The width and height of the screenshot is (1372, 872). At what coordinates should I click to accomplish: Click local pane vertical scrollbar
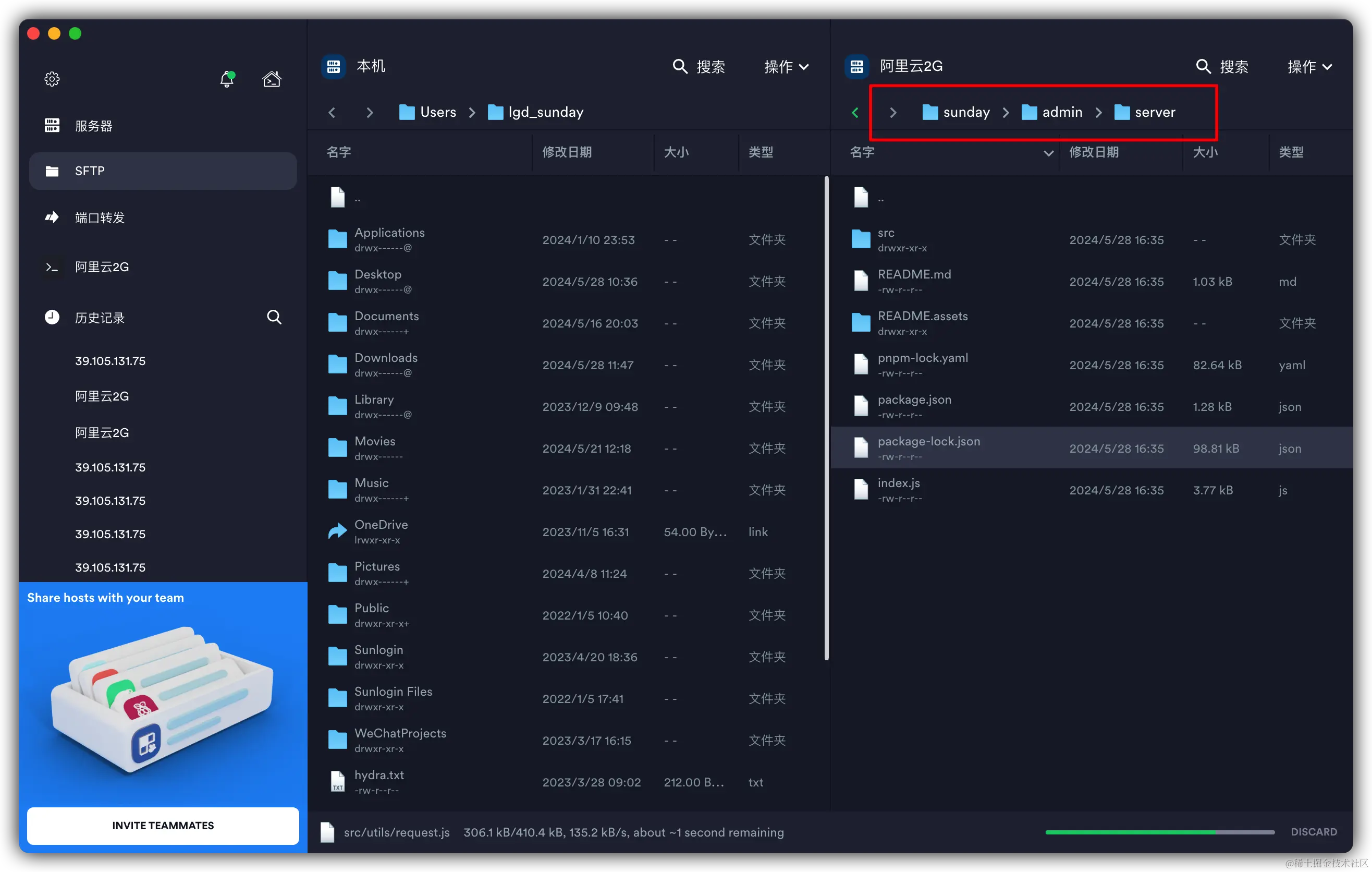[826, 419]
